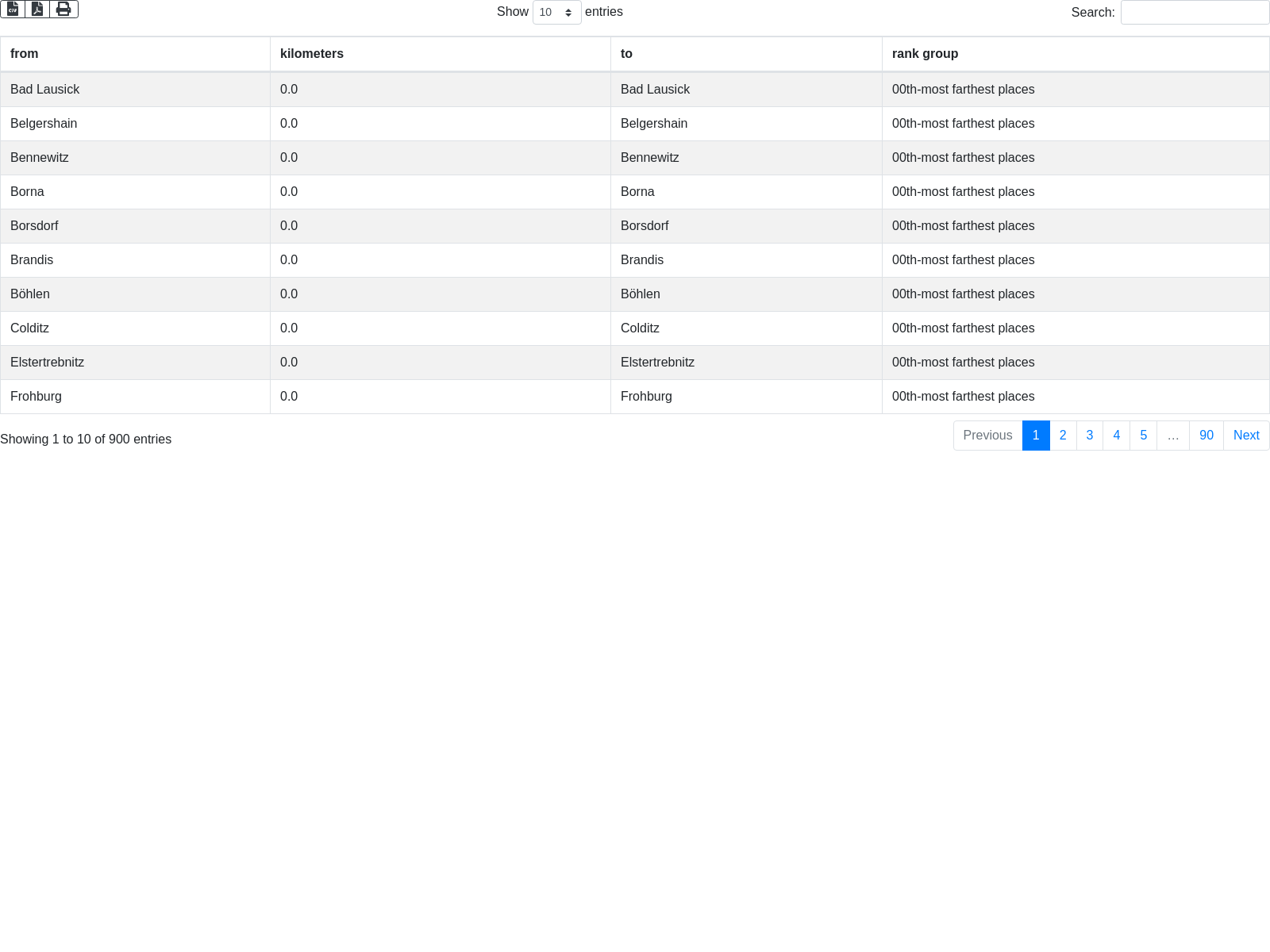Open the Show entries count dropdown
The width and height of the screenshot is (1270, 952).
[556, 13]
